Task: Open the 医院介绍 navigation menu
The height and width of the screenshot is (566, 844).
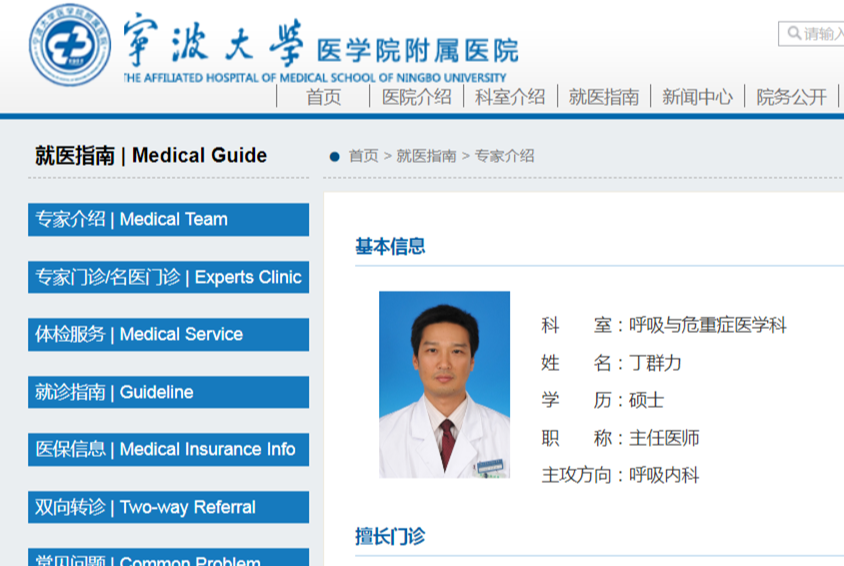Action: 416,97
